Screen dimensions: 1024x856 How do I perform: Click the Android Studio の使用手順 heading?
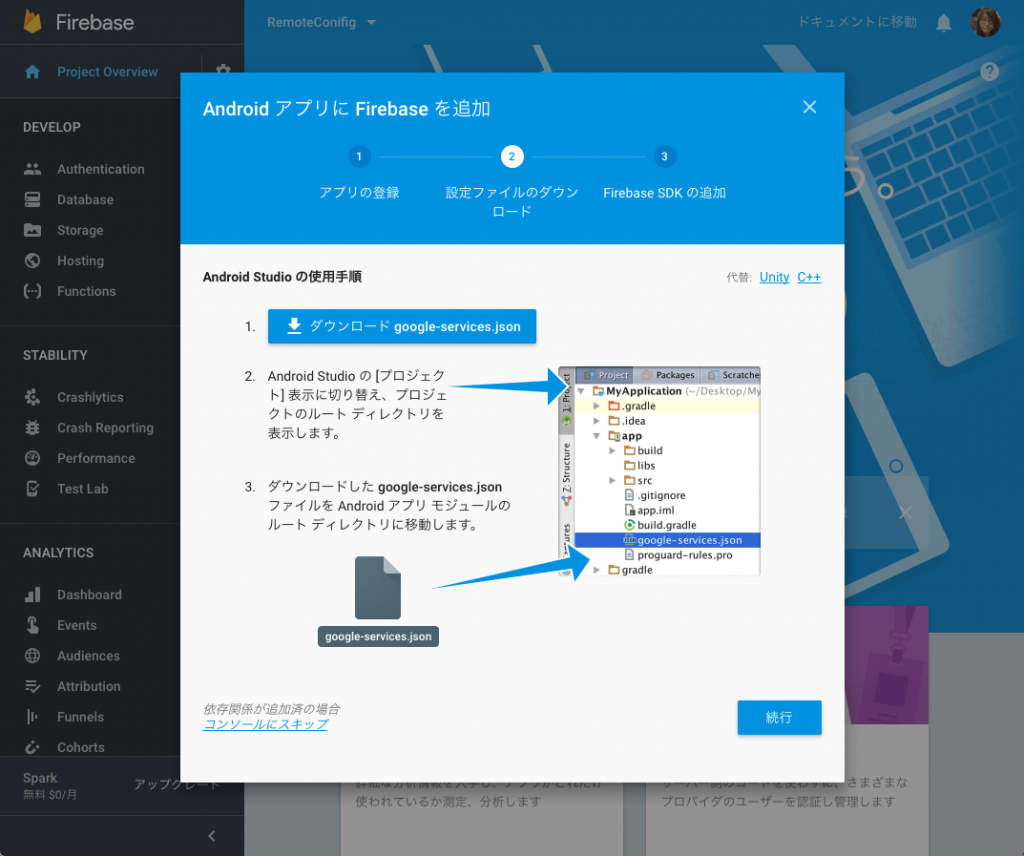coord(282,277)
